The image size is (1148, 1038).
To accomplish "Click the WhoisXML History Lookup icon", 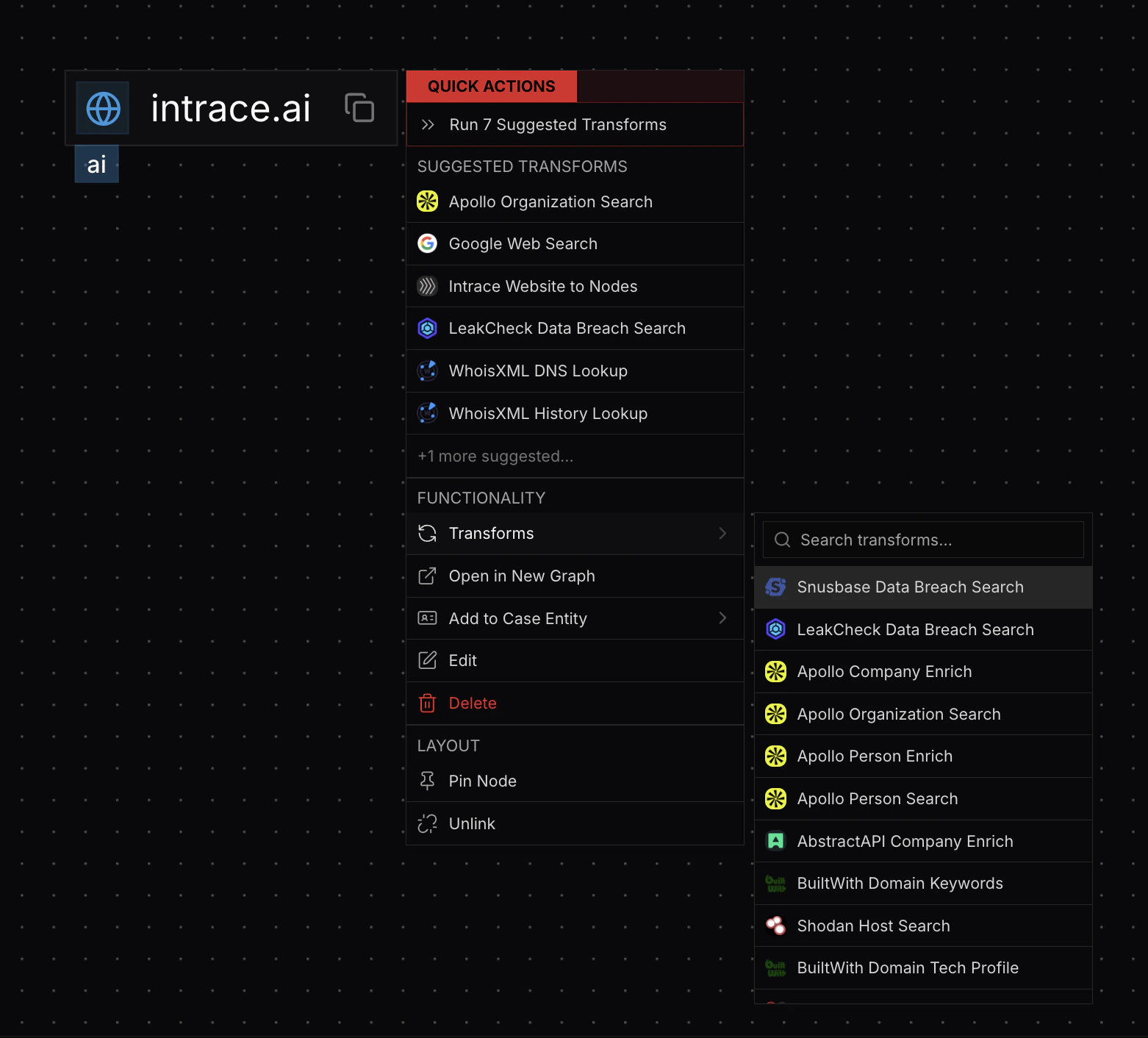I will tap(428, 413).
